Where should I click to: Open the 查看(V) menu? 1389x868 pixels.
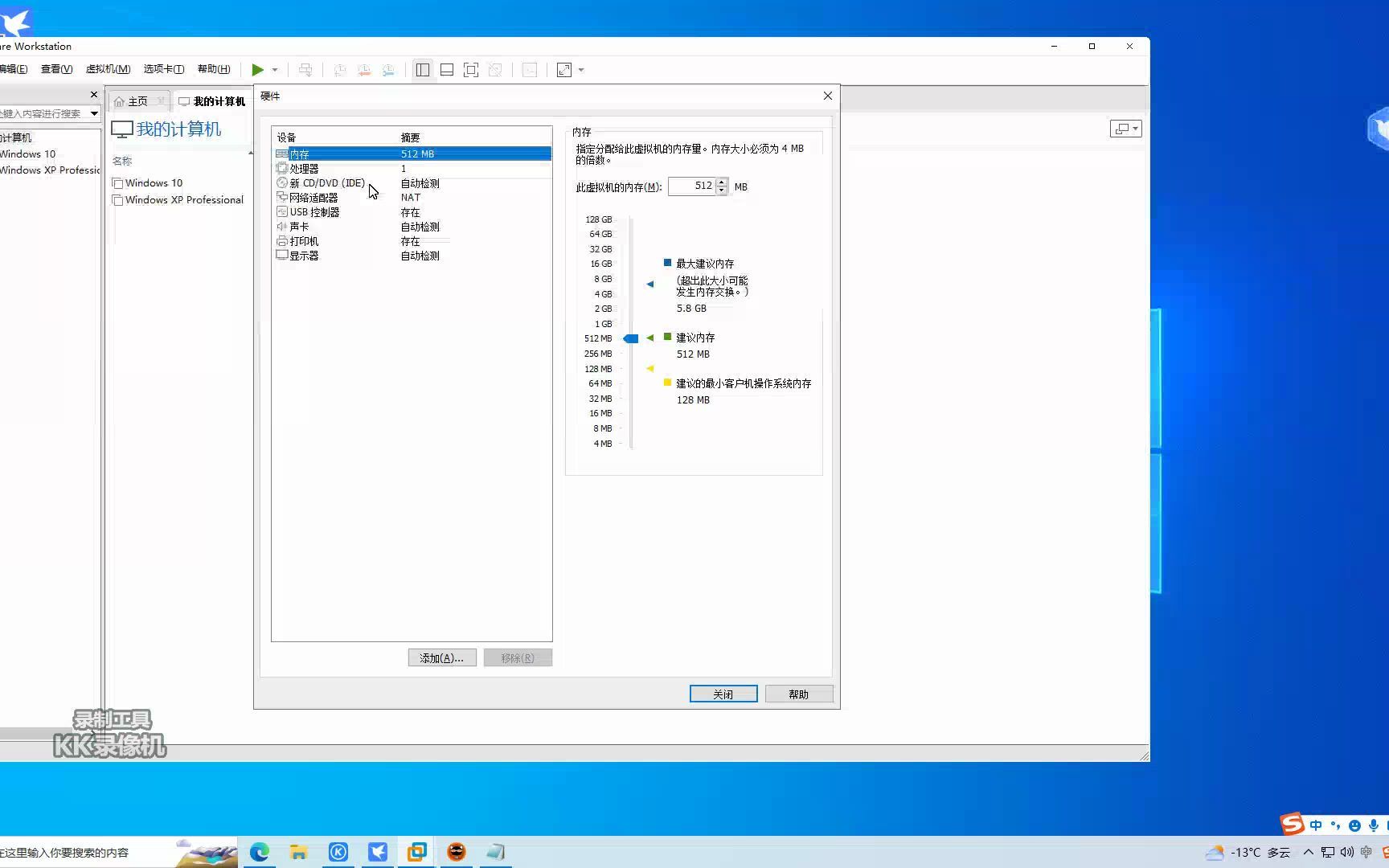tap(56, 69)
